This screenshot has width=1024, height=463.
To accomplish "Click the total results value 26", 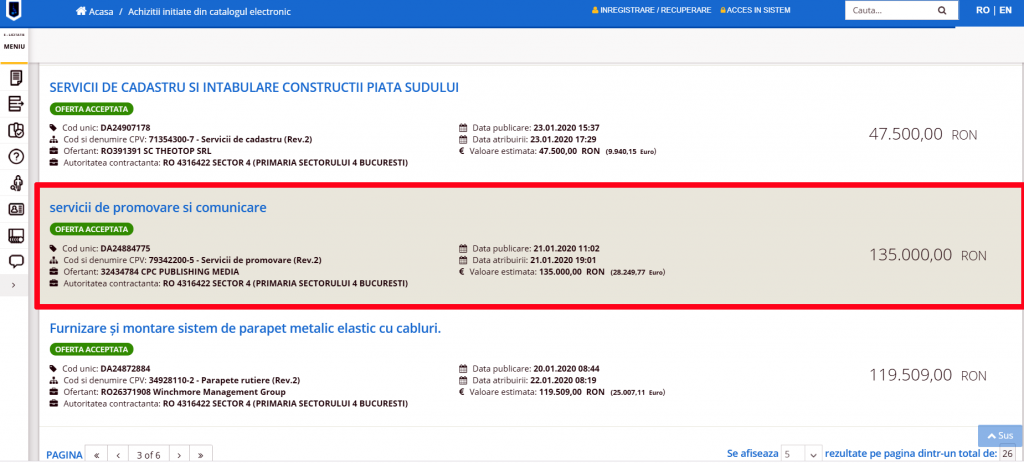I will (1008, 453).
